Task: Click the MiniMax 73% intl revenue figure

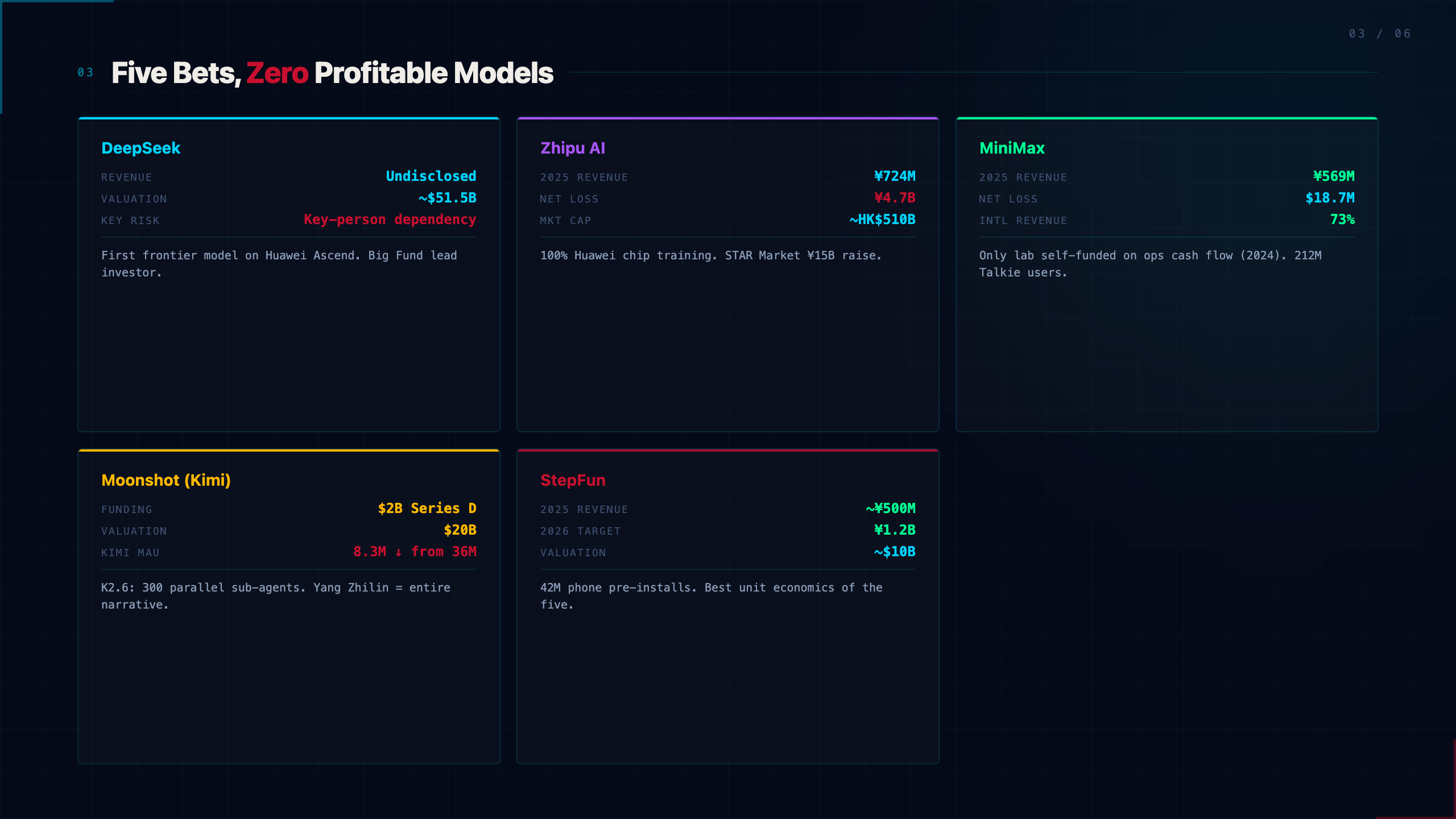Action: [x=1342, y=220]
